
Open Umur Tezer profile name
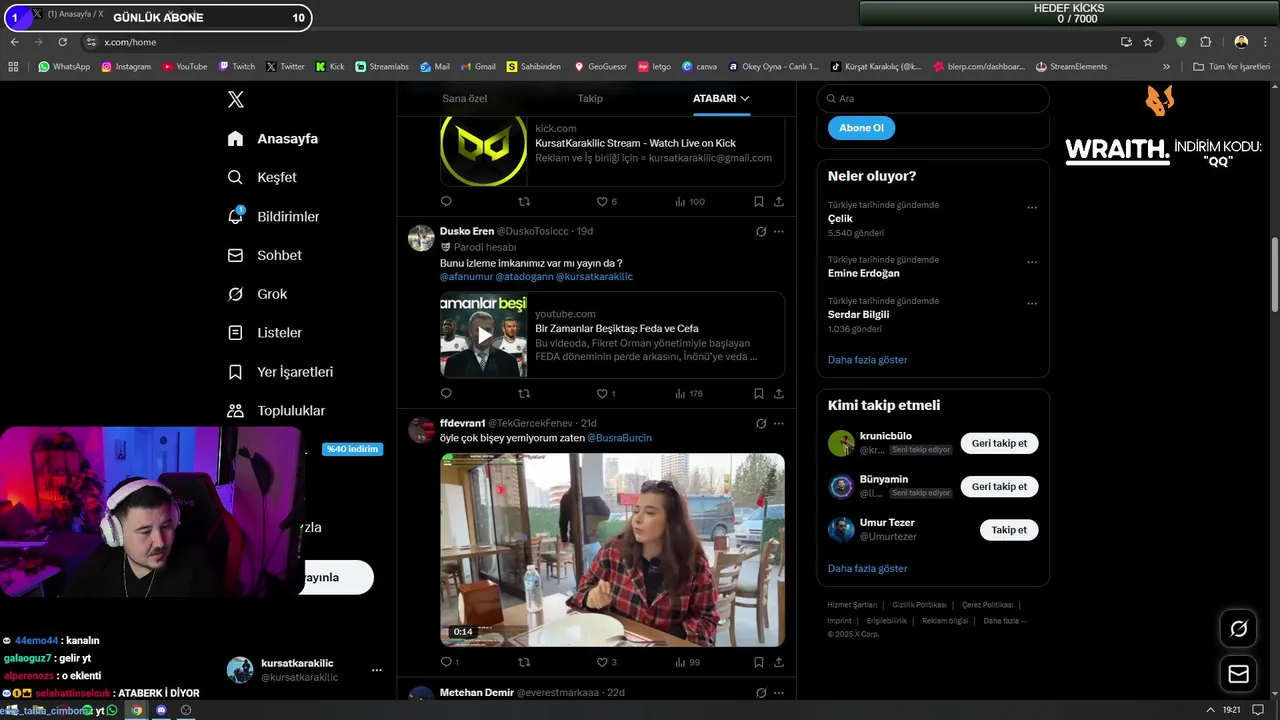point(887,522)
